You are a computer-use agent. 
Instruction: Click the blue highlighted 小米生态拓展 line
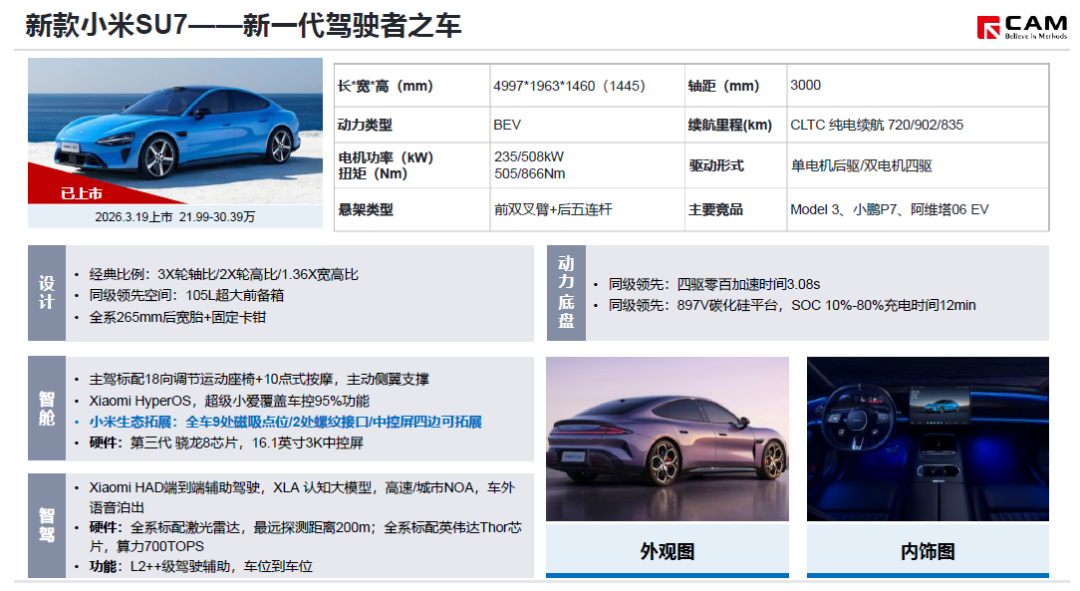tap(285, 422)
